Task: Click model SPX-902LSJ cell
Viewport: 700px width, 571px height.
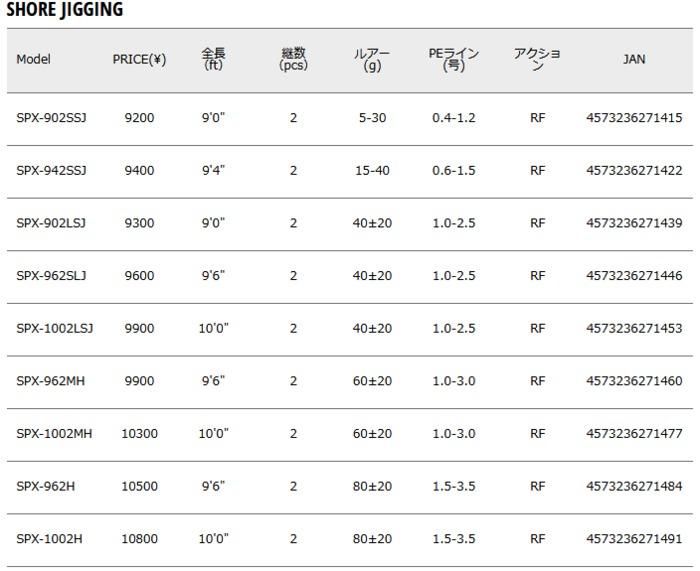Action: (51, 223)
